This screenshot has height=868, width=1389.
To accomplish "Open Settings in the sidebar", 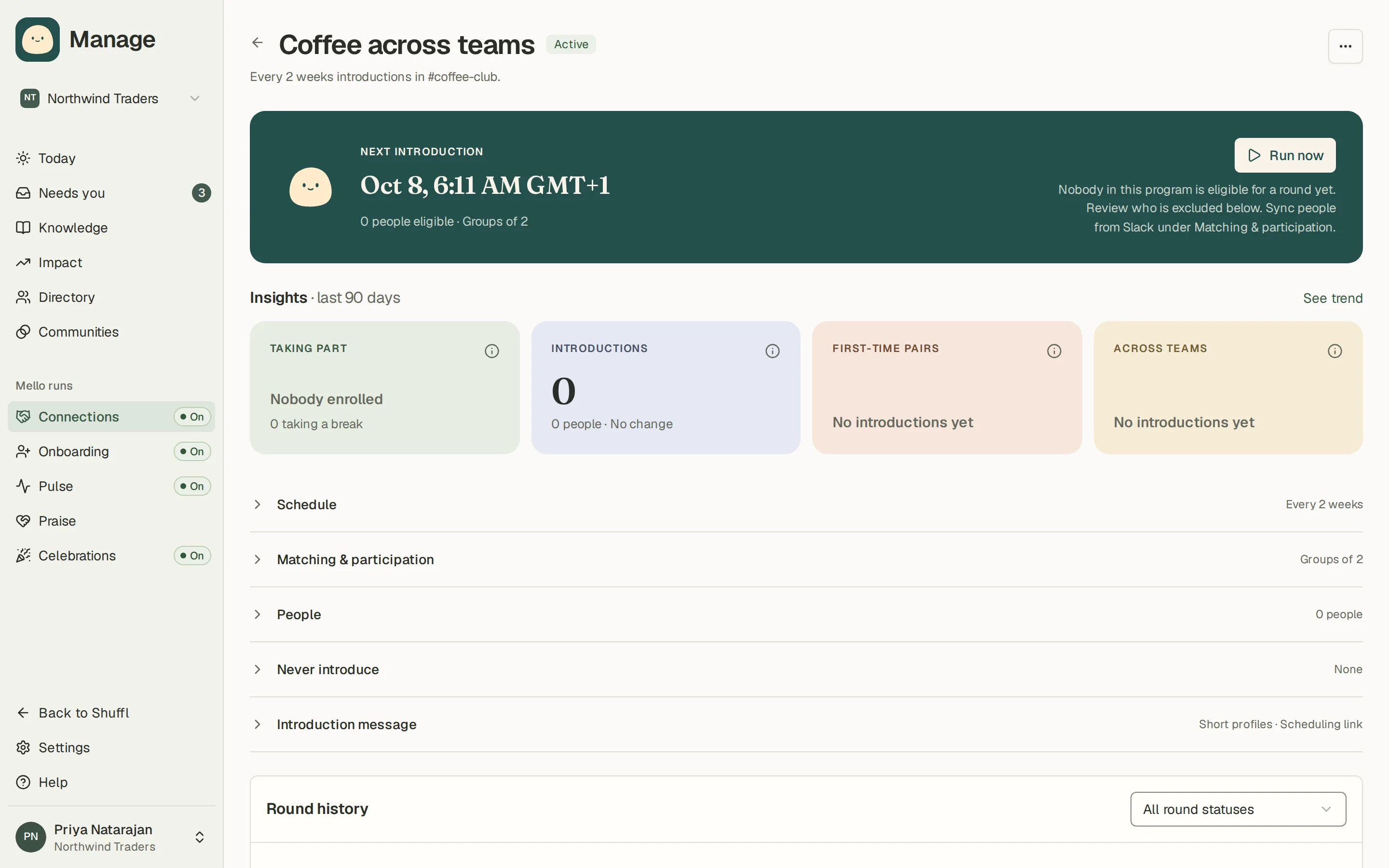I will coord(111,747).
